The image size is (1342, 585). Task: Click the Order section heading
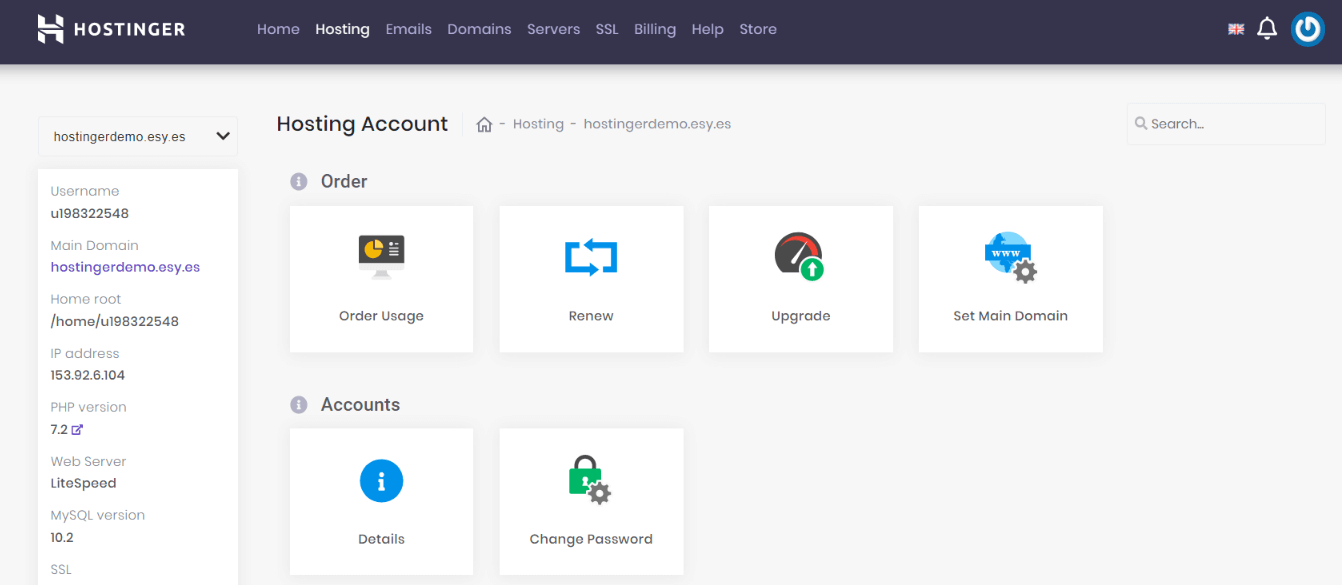[x=344, y=181]
